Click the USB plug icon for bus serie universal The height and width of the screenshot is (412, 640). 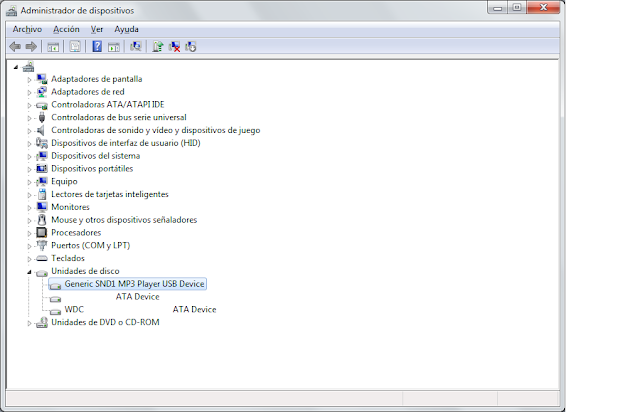(42, 118)
